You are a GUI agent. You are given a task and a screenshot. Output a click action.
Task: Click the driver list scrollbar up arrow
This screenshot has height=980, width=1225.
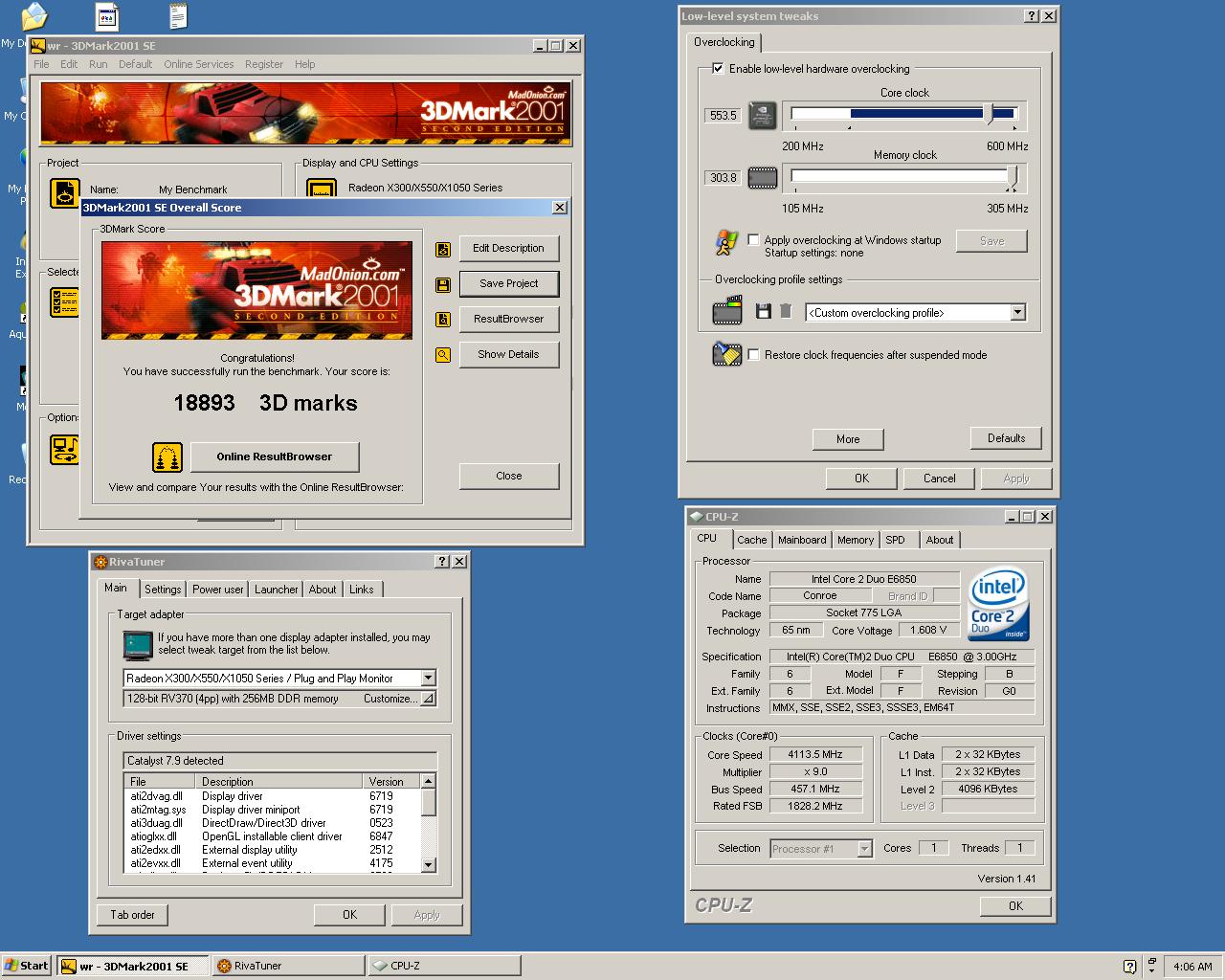pyautogui.click(x=428, y=782)
